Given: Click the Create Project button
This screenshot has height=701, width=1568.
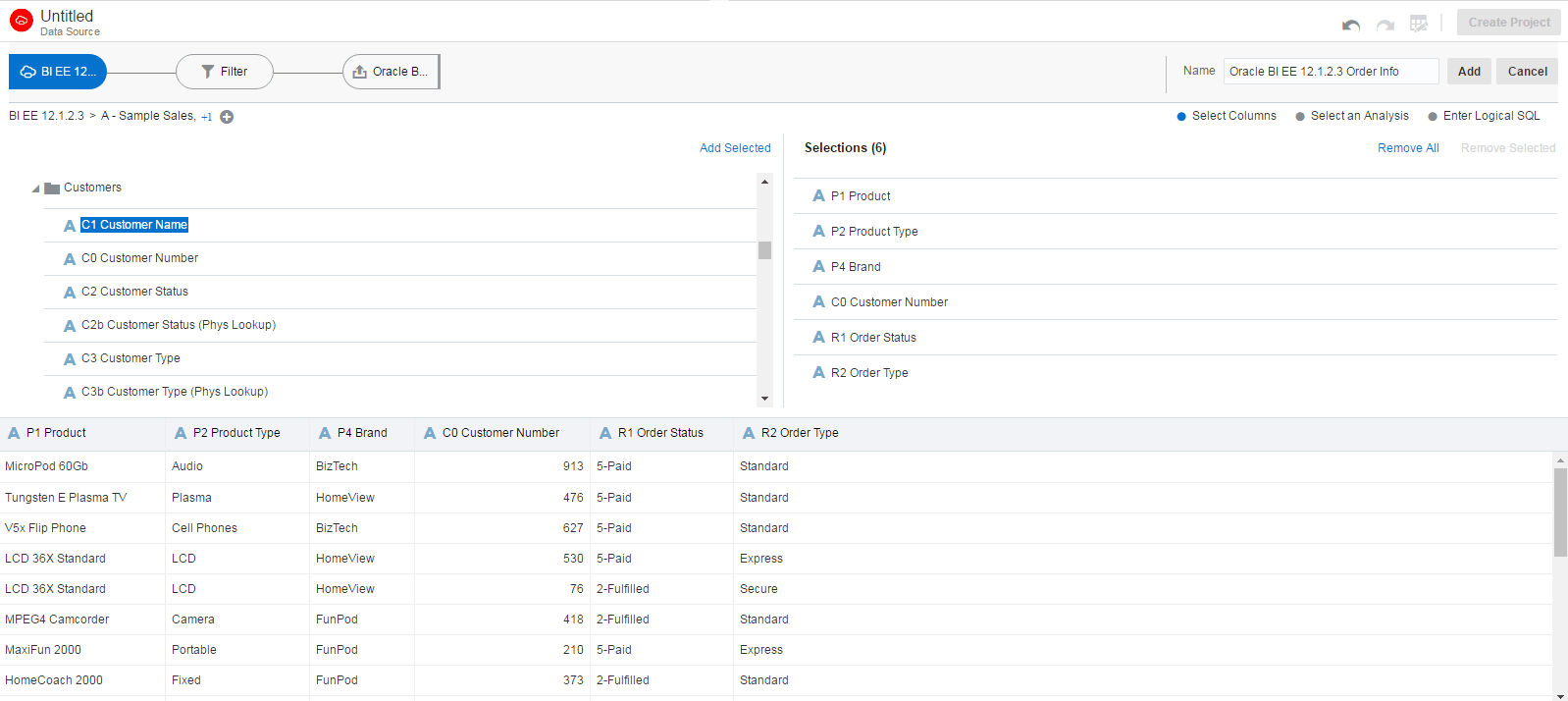Looking at the screenshot, I should coord(1509,23).
